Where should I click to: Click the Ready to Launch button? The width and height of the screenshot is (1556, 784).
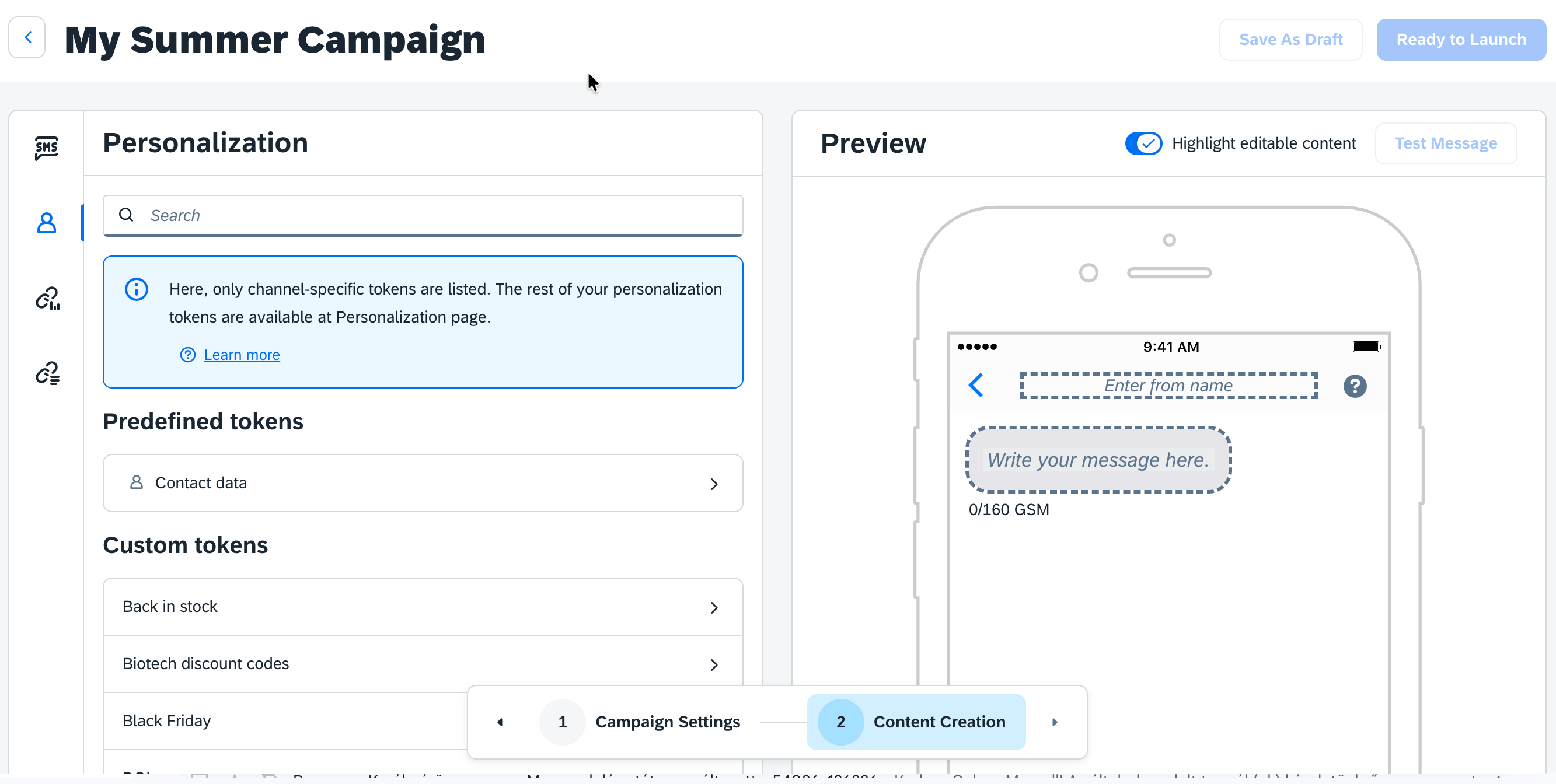coord(1460,40)
